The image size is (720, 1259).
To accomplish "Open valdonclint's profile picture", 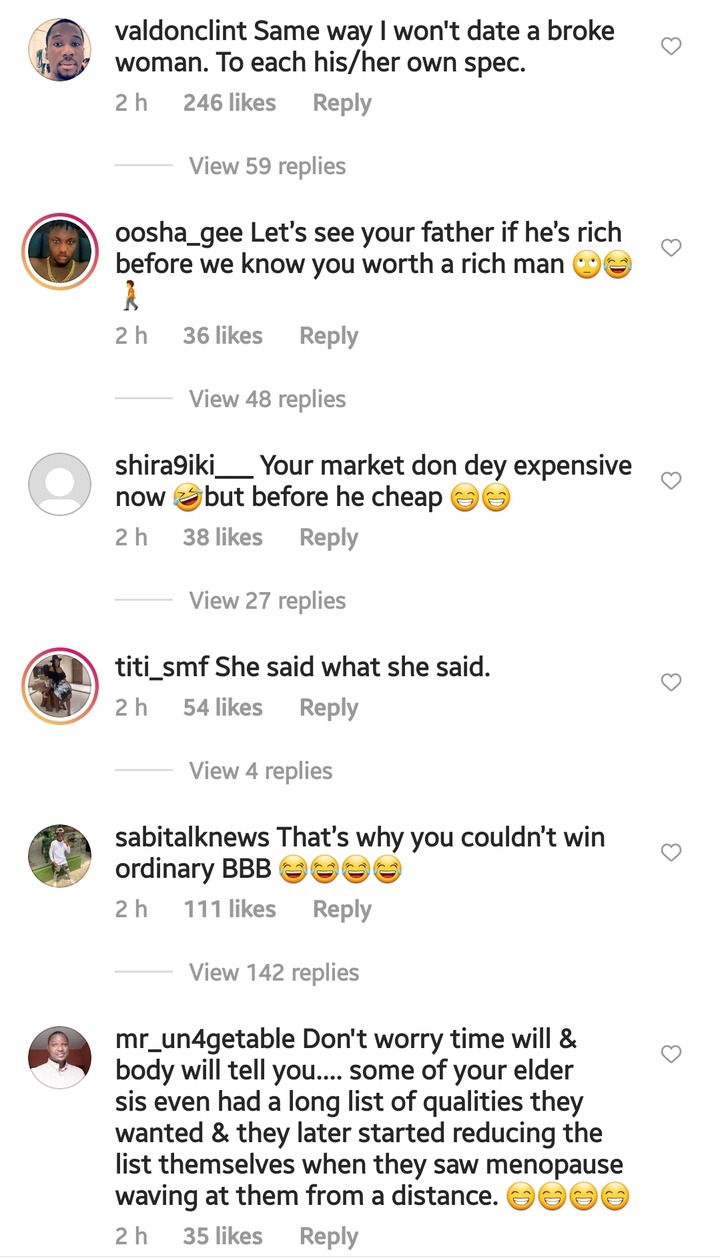I will click(59, 50).
